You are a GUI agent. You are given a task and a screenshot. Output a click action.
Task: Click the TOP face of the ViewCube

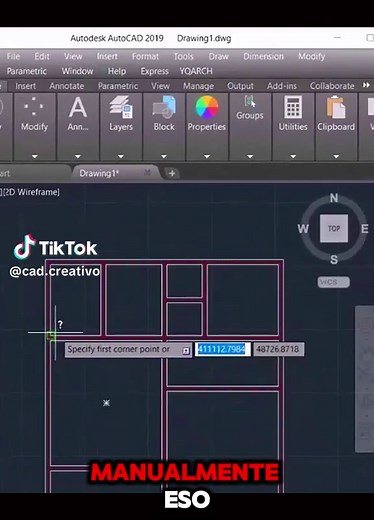(334, 228)
